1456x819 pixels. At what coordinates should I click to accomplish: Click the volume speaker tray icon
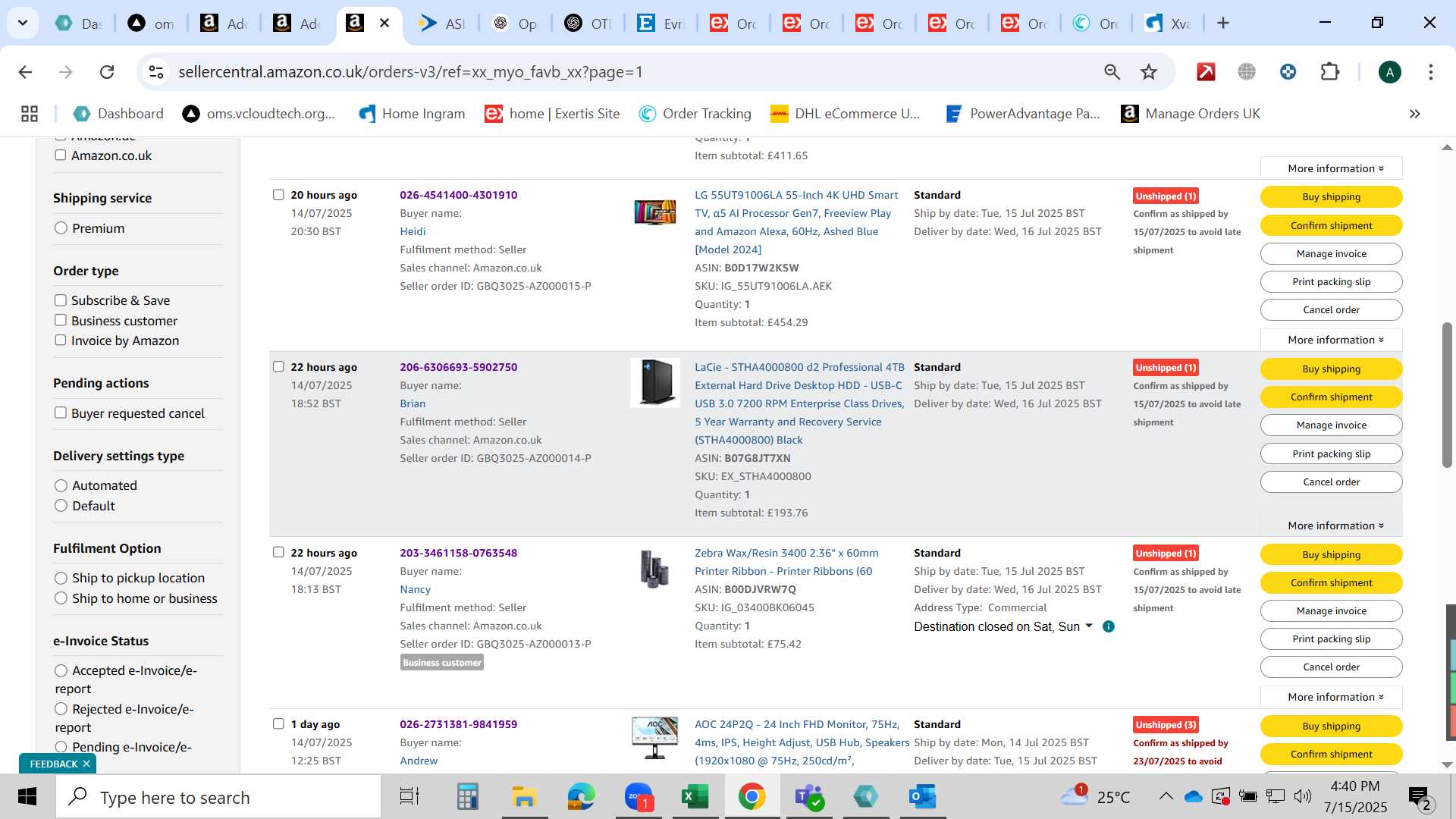(x=1302, y=796)
